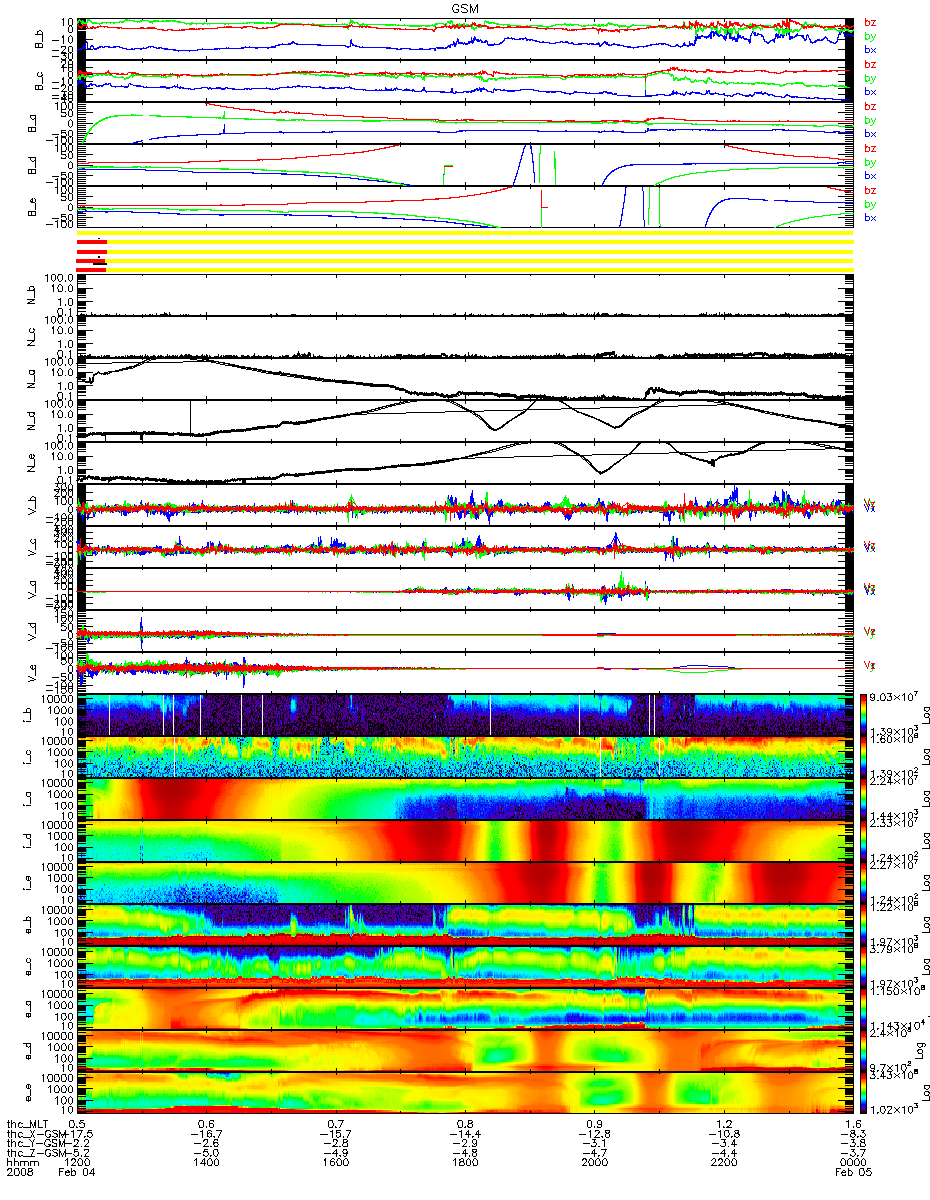
Task: Click the thc_Z-GSM row label
Action: (x=34, y=1153)
